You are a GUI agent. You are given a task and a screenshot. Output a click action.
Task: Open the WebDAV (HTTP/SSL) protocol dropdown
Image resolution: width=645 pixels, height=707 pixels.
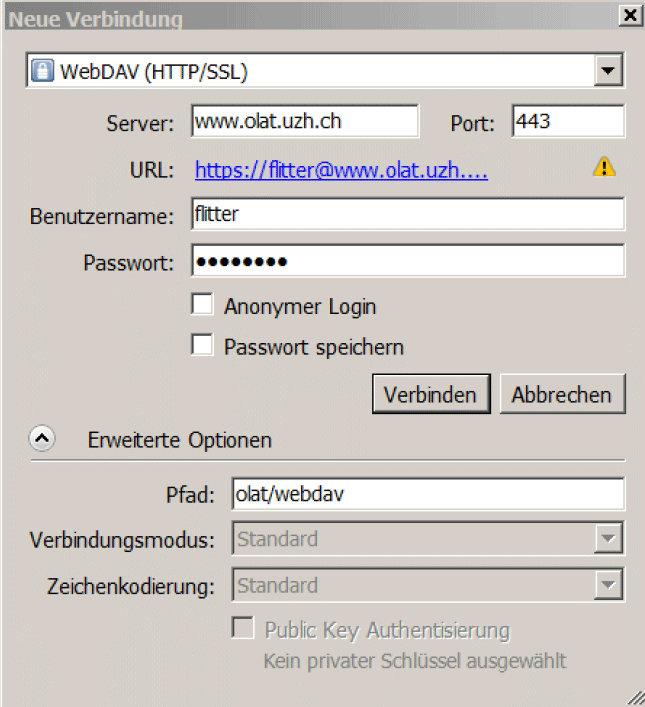(x=606, y=71)
